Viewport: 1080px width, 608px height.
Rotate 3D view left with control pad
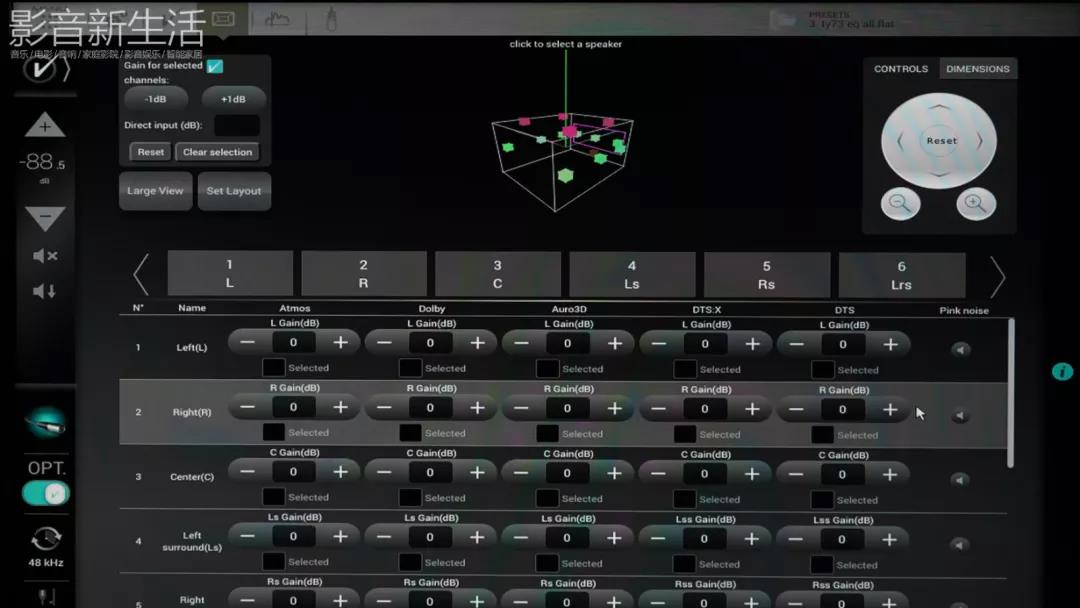coord(900,141)
